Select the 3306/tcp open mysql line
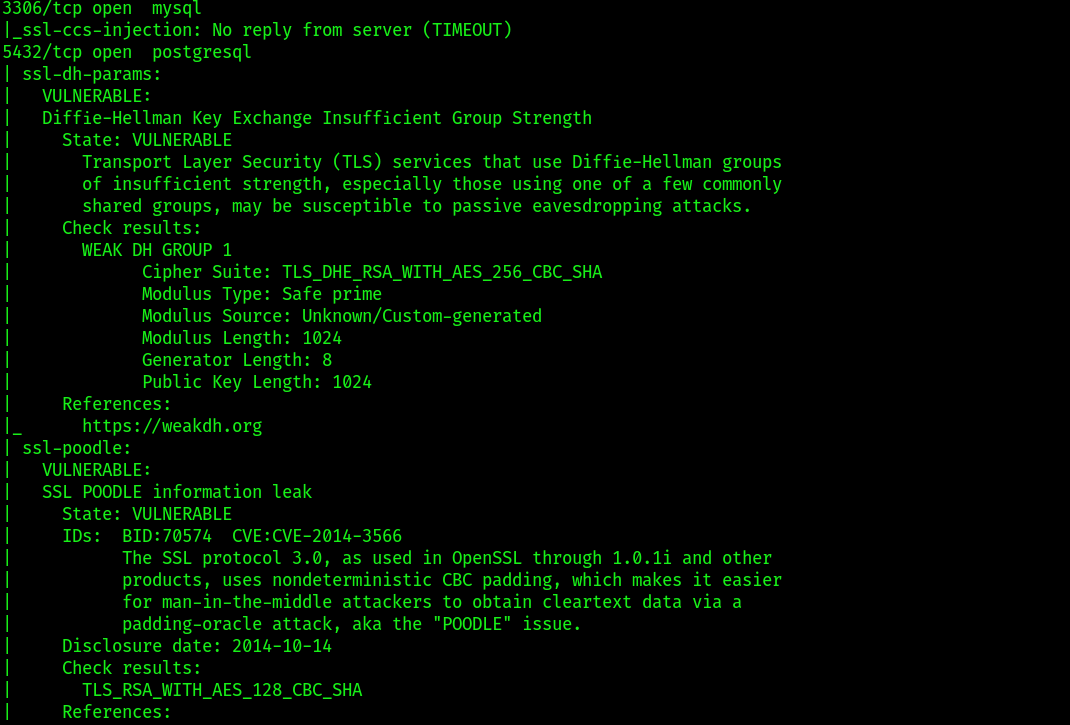Image resolution: width=1070 pixels, height=725 pixels. tap(102, 9)
